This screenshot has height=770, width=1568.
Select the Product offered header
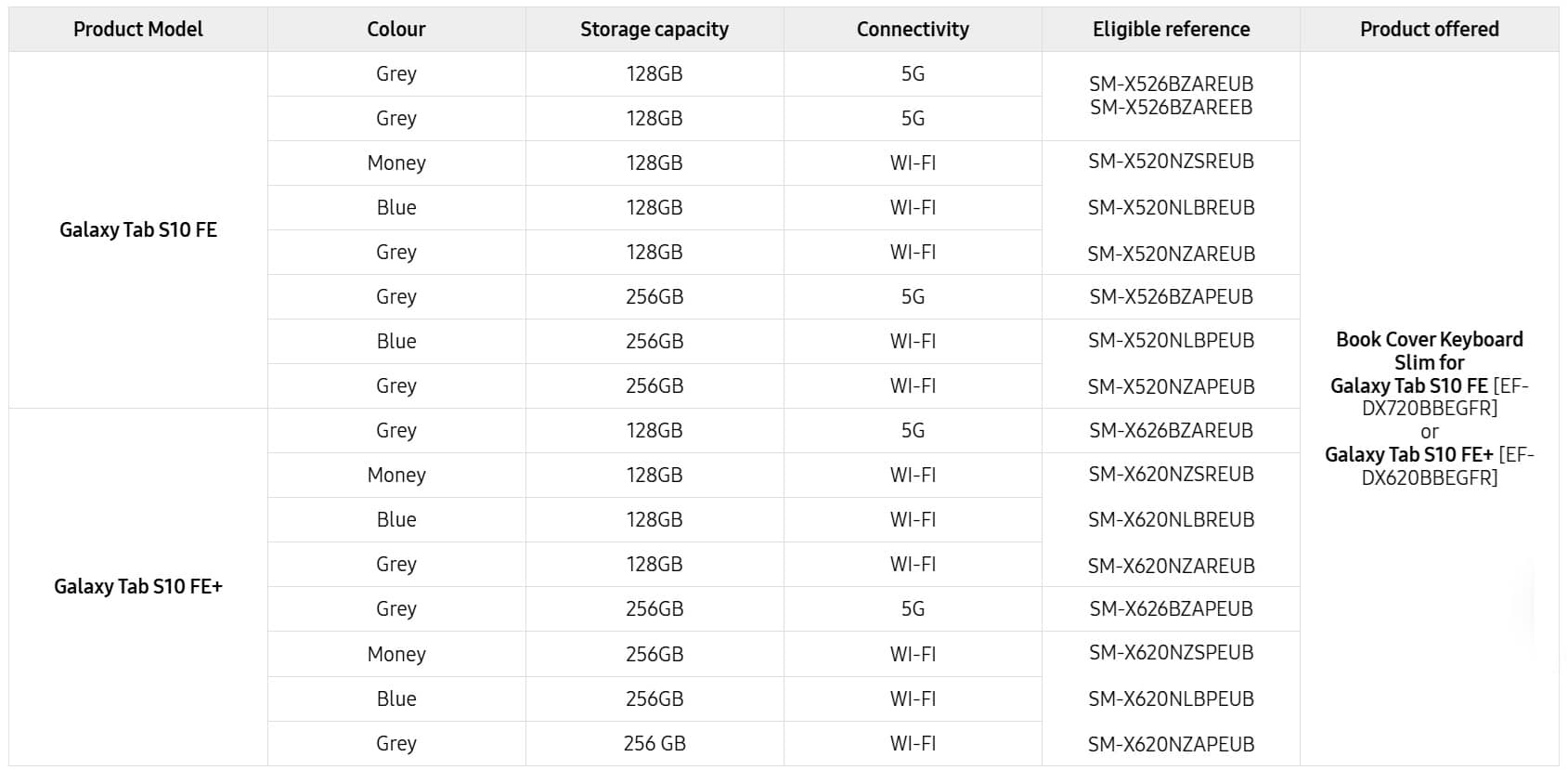coord(1429,29)
